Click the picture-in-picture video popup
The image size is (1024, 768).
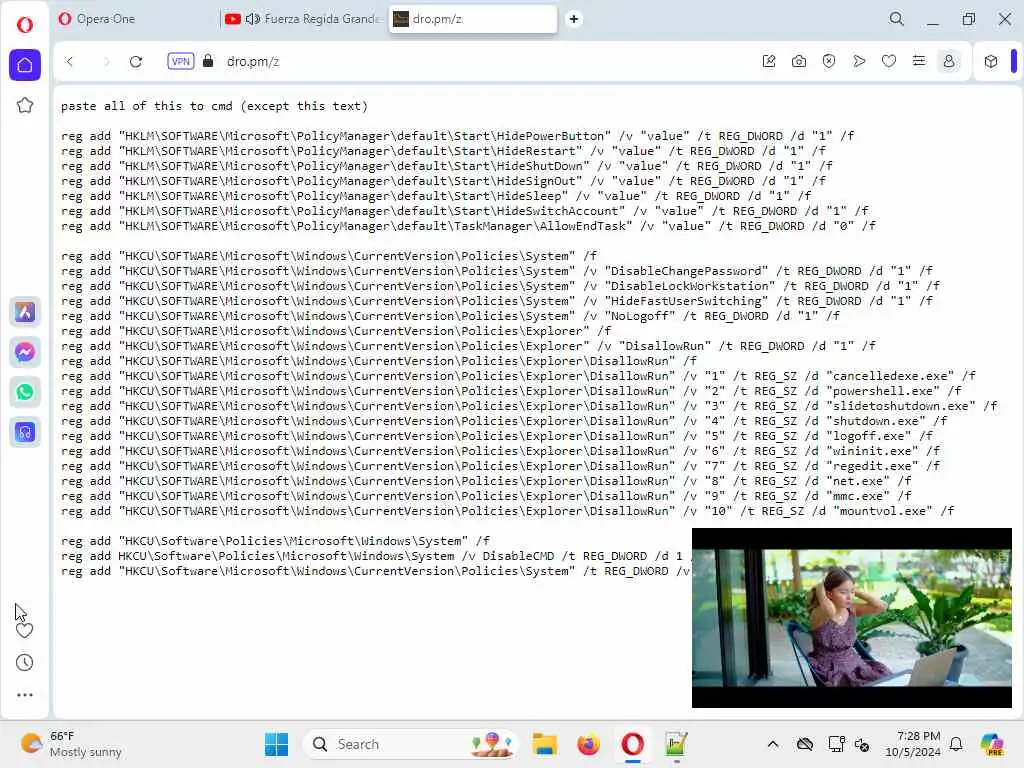pyautogui.click(x=852, y=618)
